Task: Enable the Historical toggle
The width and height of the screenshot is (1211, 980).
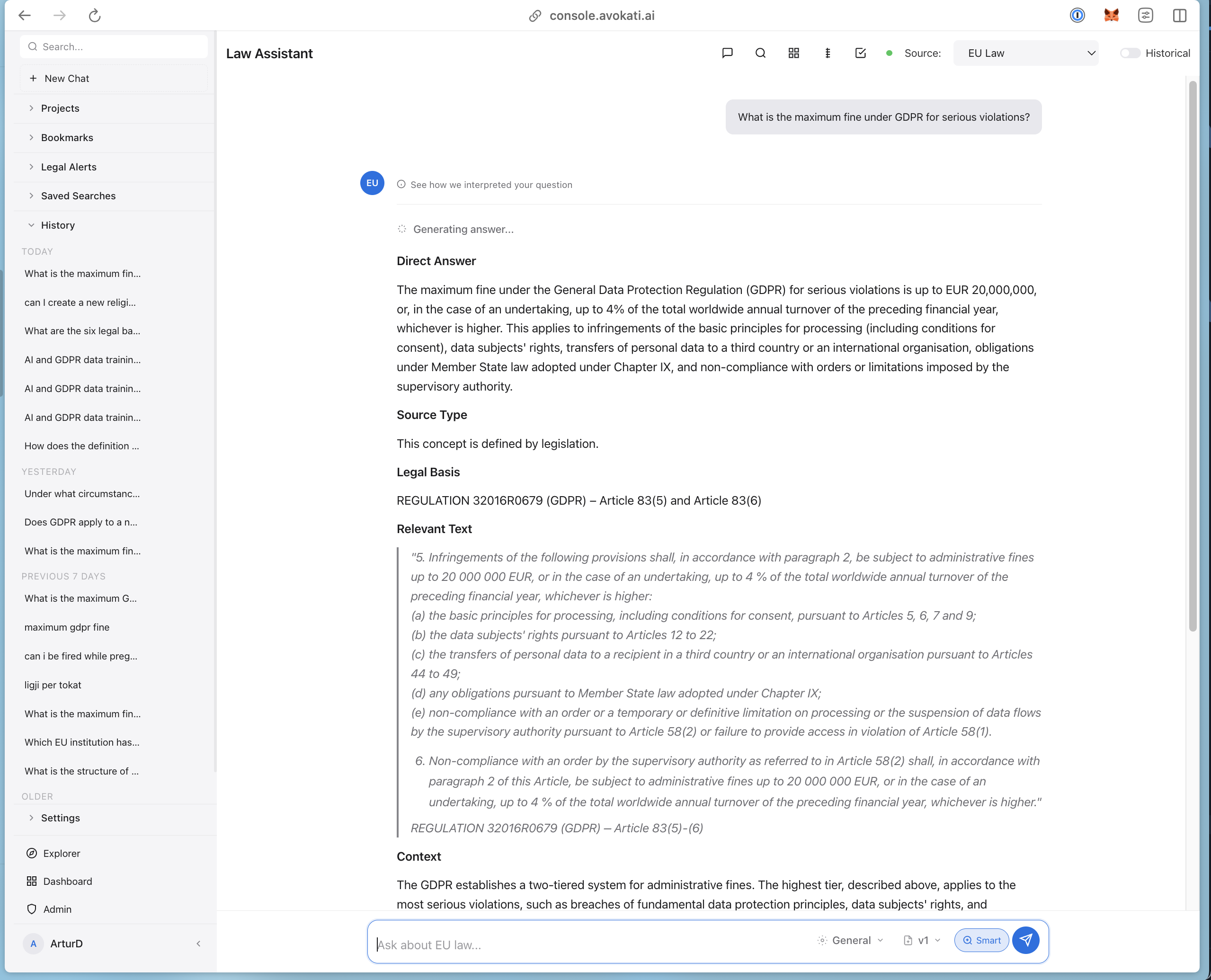Action: coord(1130,53)
